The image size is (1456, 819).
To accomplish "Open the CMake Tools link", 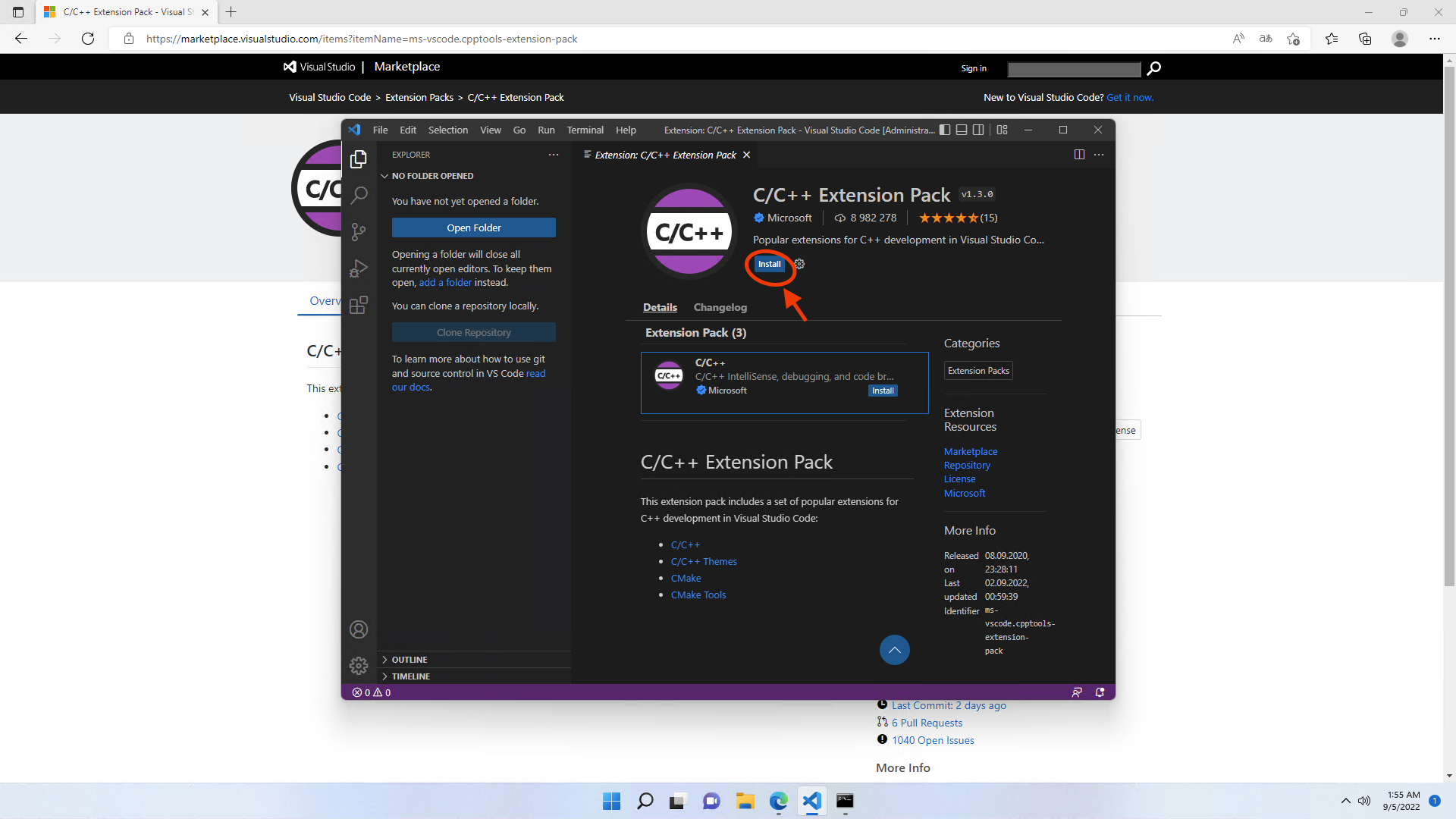I will (x=698, y=595).
